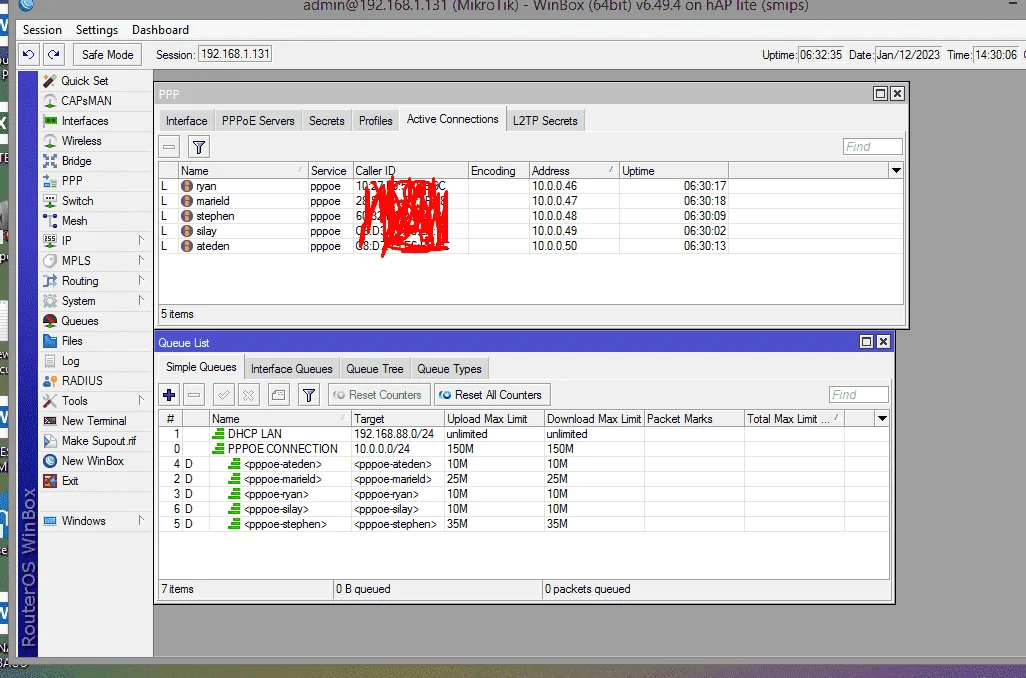Switch to Profiles tab
Screen dimensions: 1026x678
[x=376, y=121]
